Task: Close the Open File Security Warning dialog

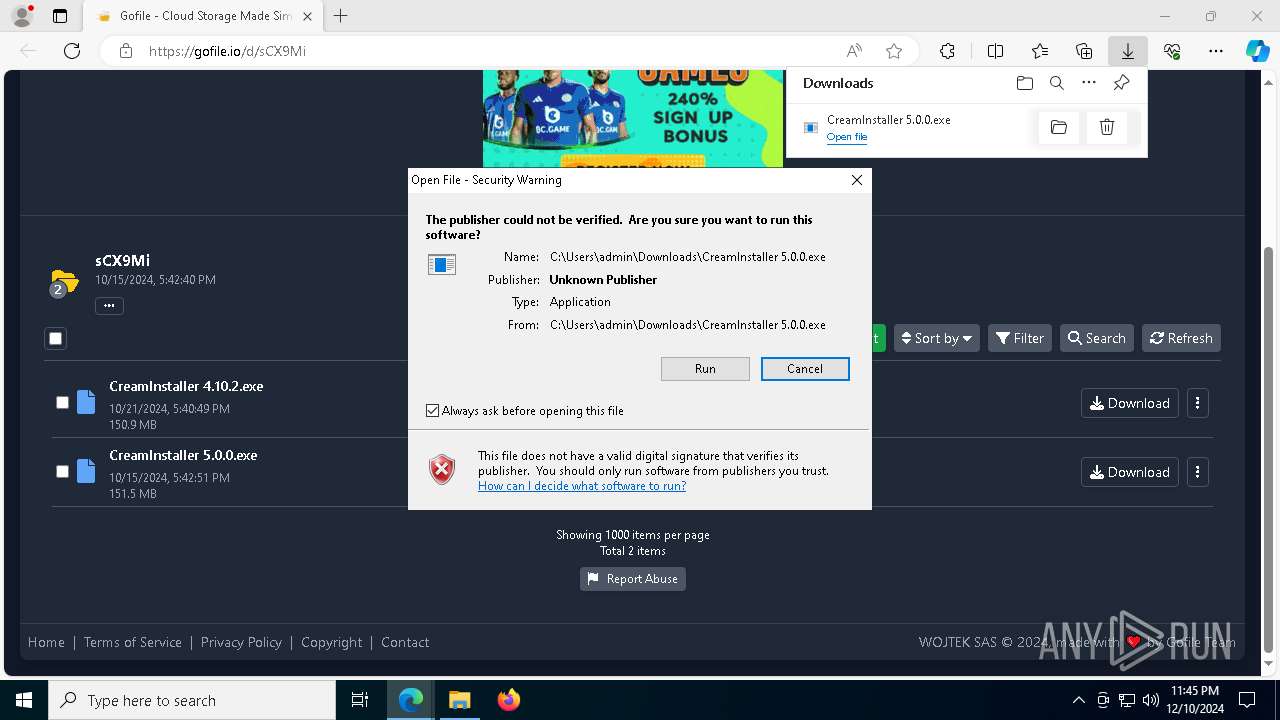Action: (856, 180)
